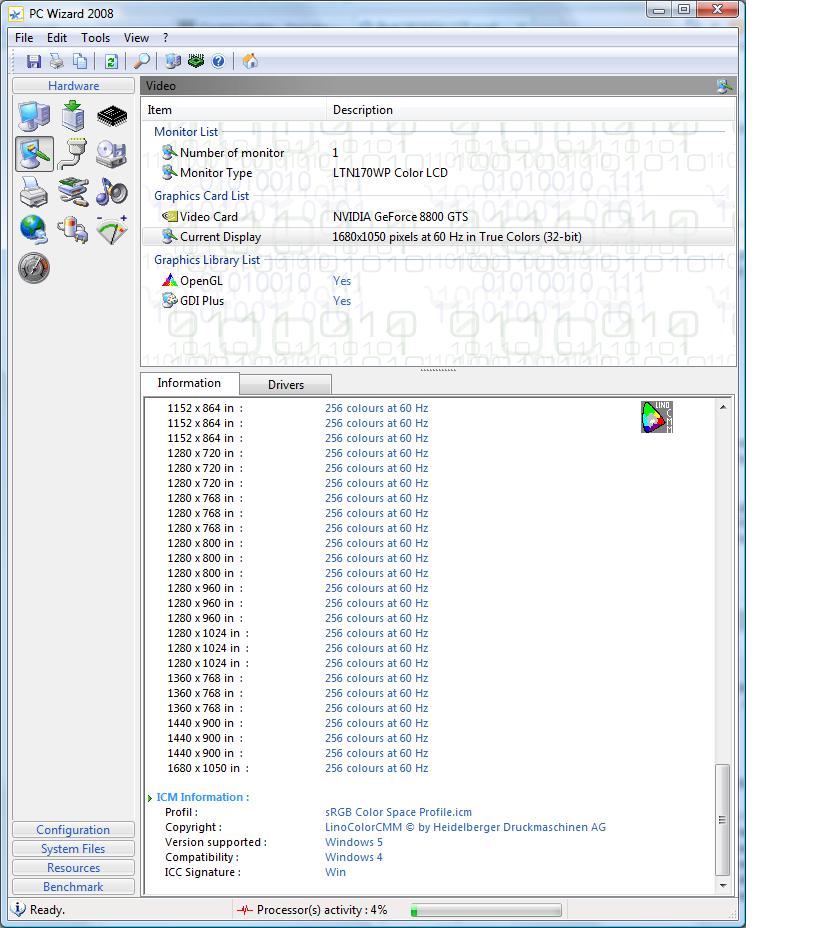Image resolution: width=840 pixels, height=928 pixels.
Task: Open the Mainboard icon with green arrow
Action: coord(73,116)
